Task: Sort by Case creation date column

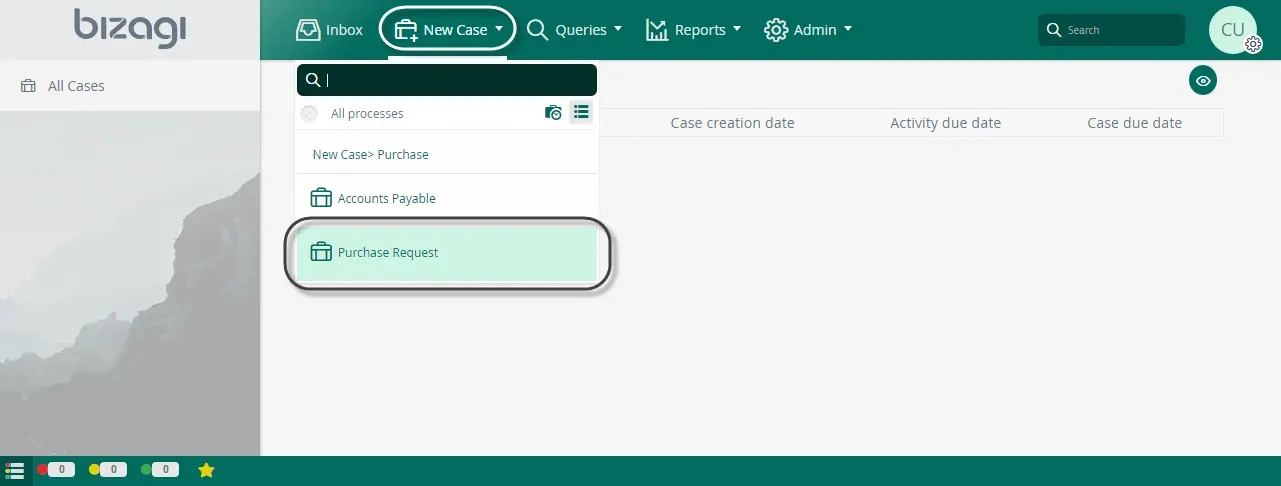Action: click(x=732, y=123)
